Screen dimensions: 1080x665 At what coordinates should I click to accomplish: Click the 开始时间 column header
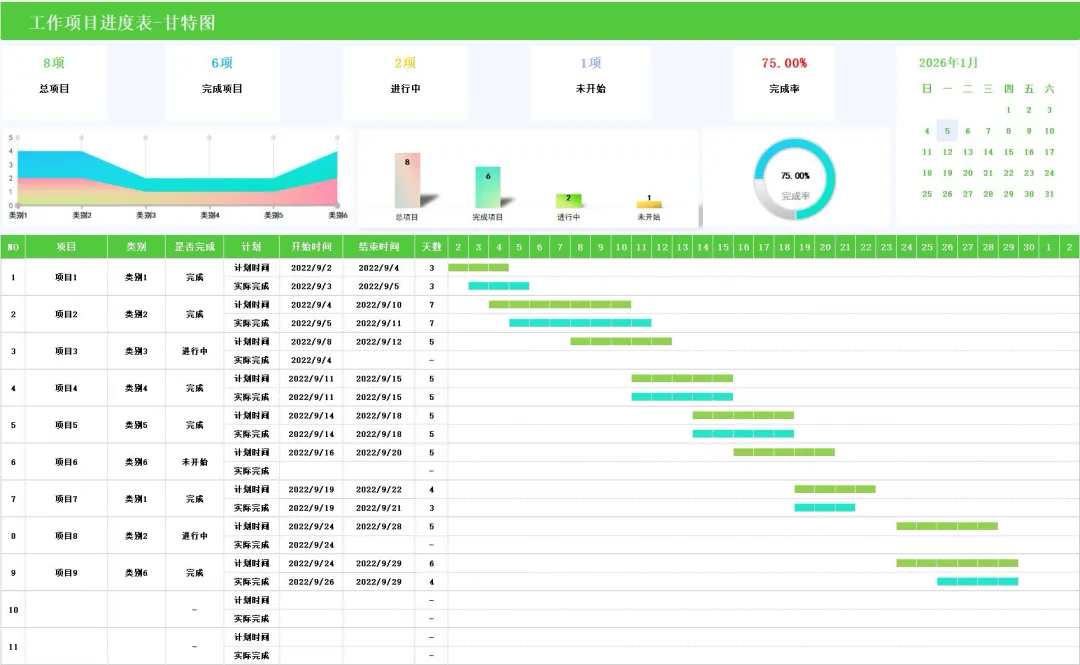311,247
